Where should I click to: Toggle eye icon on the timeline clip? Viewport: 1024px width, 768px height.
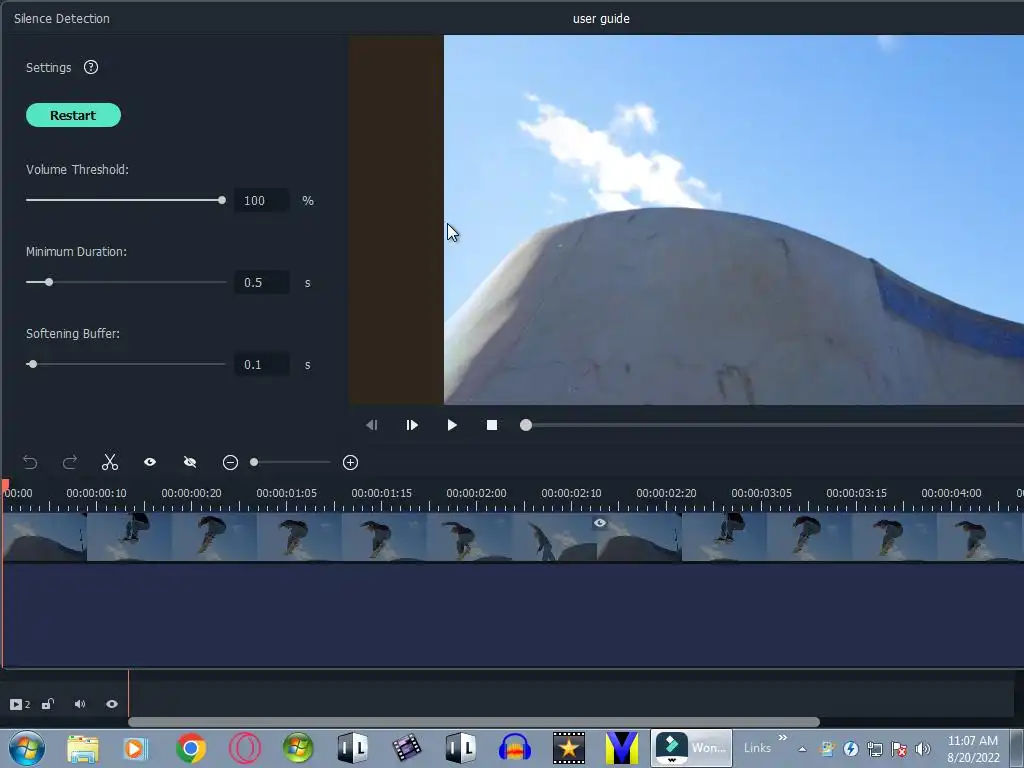coord(600,522)
